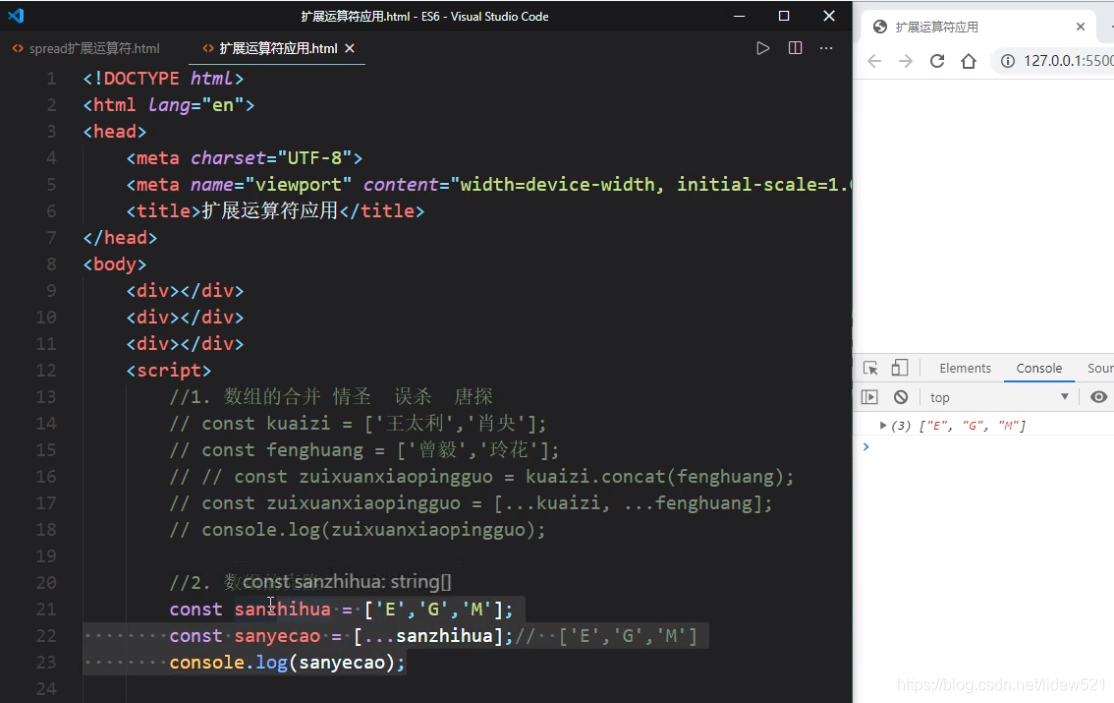Close the Visual Studio Code window
Screen dimensions: 1114x703
pos(828,16)
